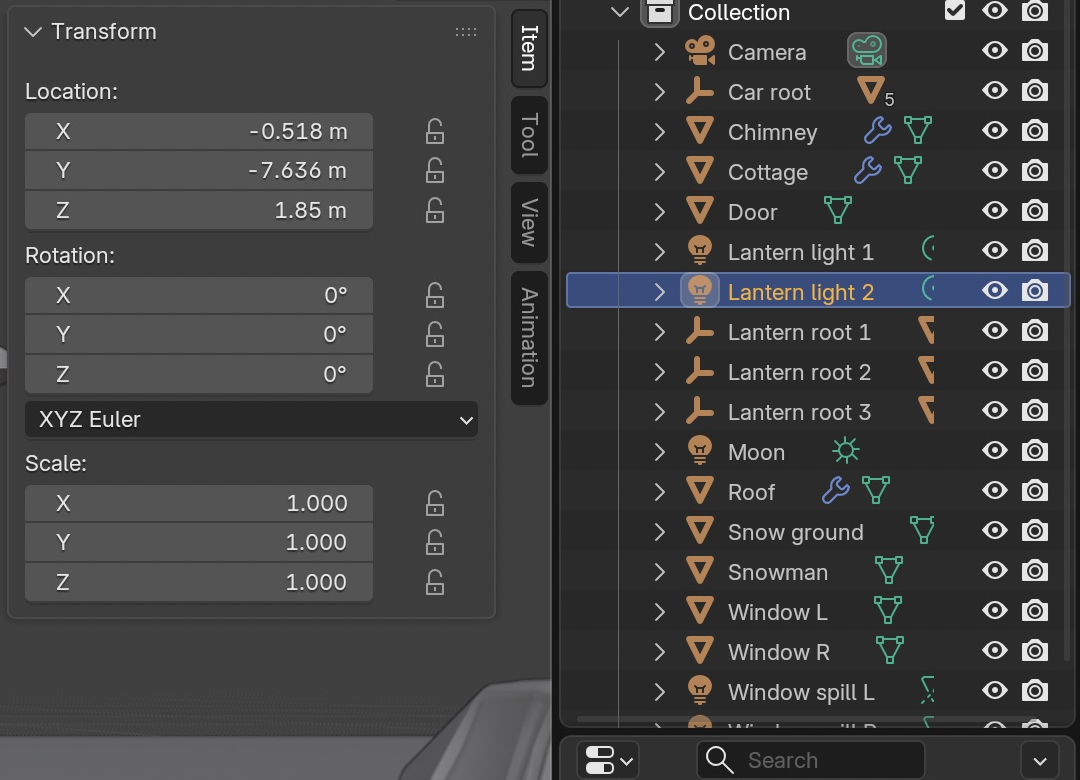This screenshot has height=780, width=1080.
Task: Toggle Collection render visibility camera icon
Action: 1035,10
